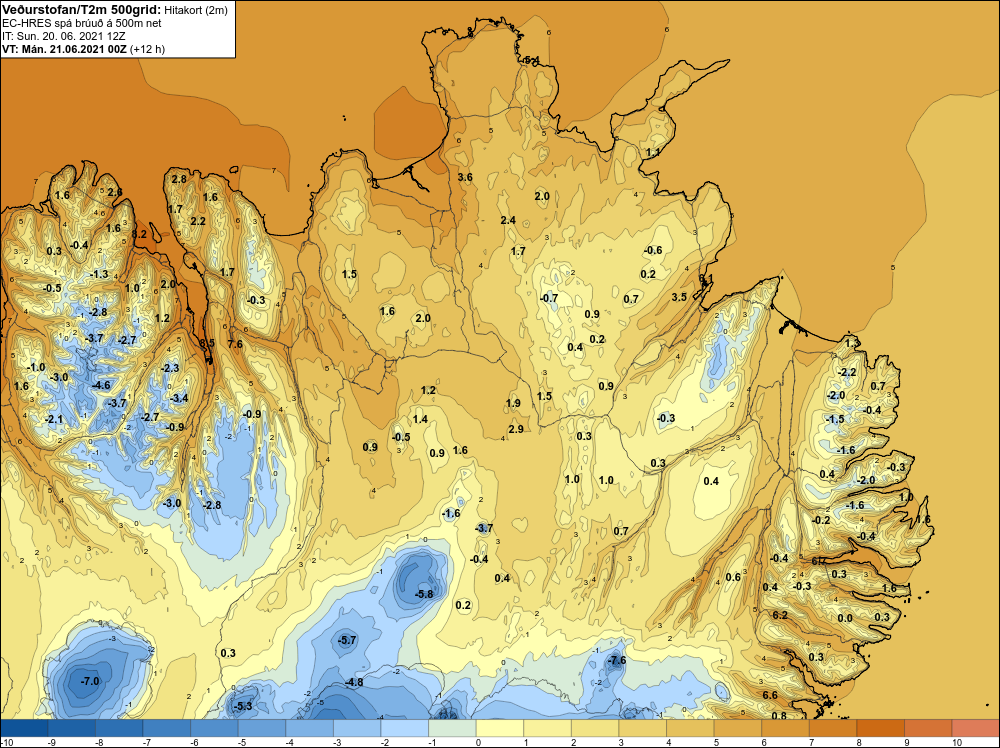Screen dimensions: 1000x748
Task: Click the legend swatch between 4 and 5
Action: click(x=690, y=728)
